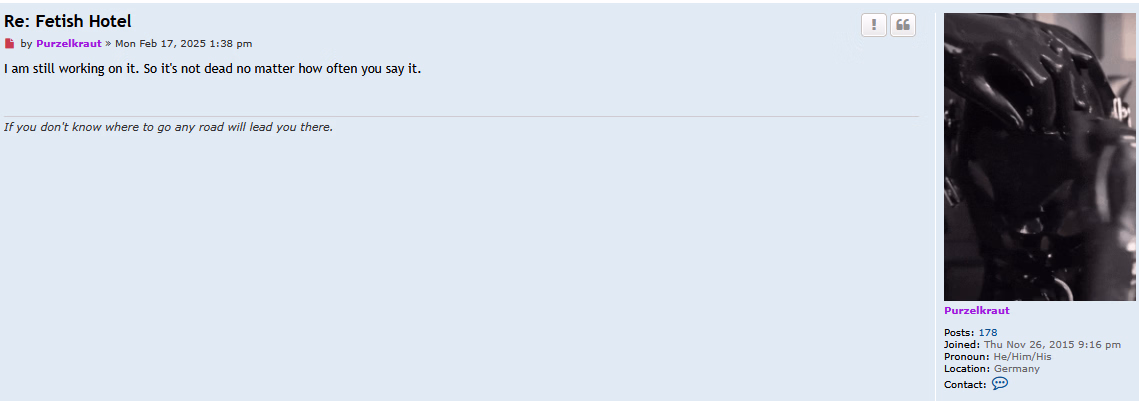The image size is (1139, 401).
Task: Quote this post with the quotation icon
Action: pyautogui.click(x=902, y=25)
